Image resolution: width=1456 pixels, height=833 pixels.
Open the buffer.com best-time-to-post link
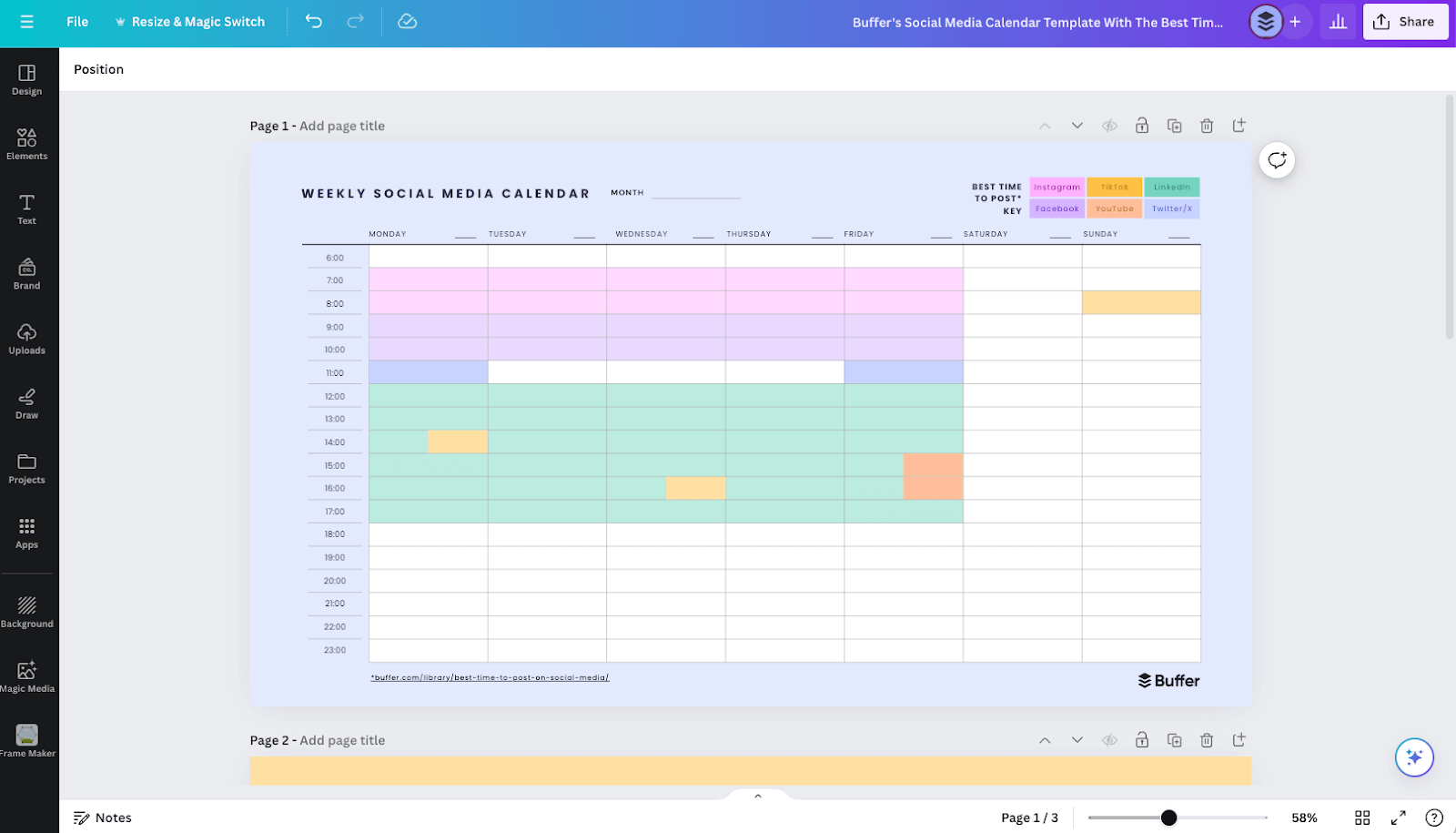pos(490,677)
